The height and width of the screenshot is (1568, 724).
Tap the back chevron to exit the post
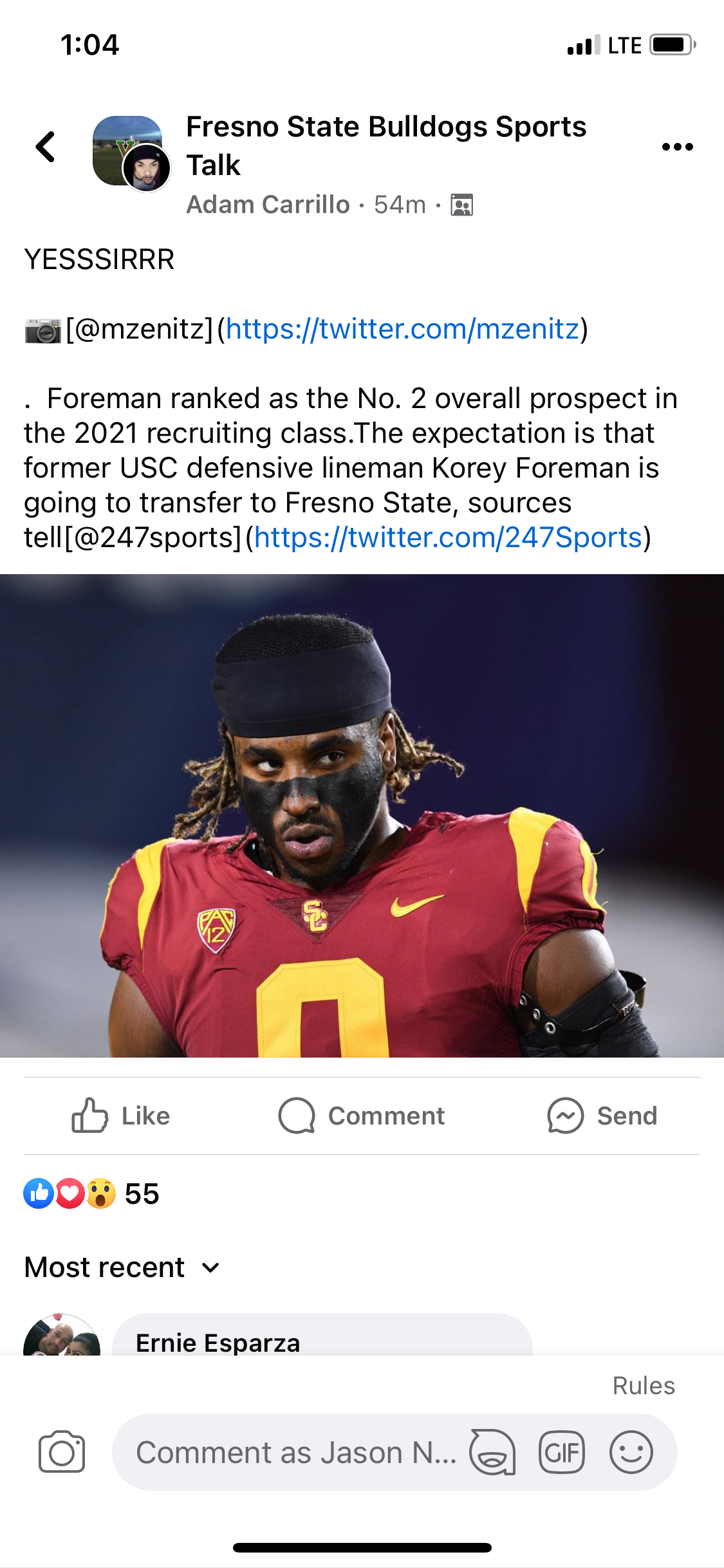click(x=44, y=147)
